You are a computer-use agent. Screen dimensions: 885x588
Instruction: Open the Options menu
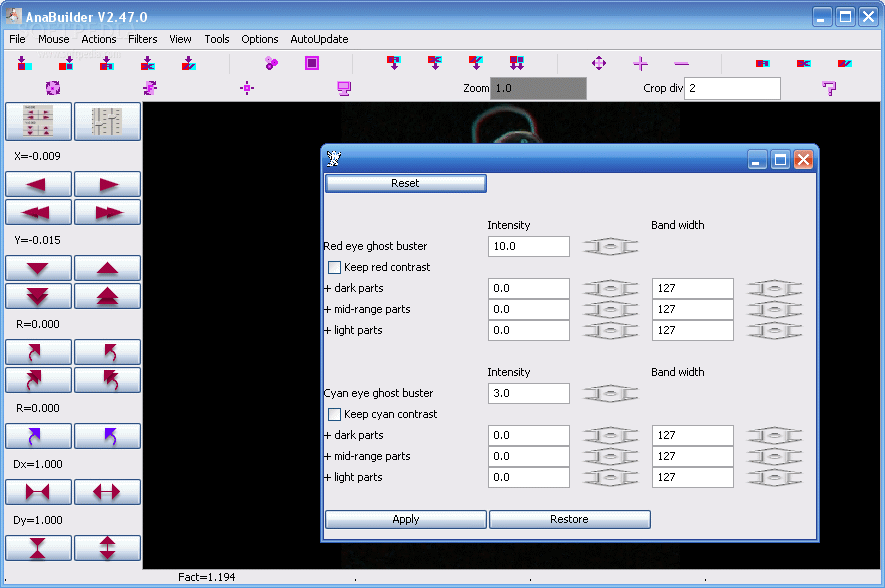pos(260,39)
